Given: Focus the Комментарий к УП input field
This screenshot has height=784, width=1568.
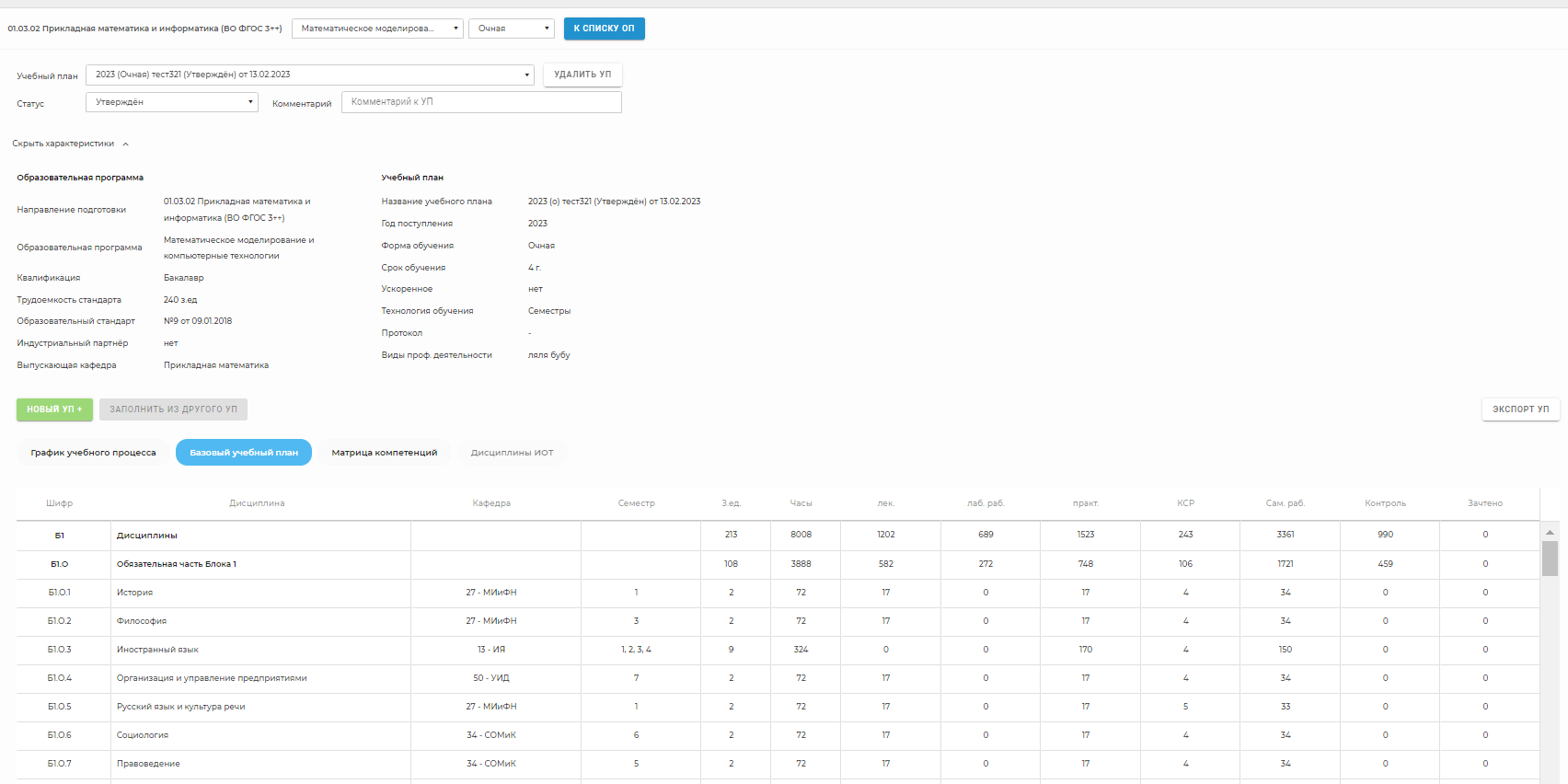Looking at the screenshot, I should (x=481, y=102).
